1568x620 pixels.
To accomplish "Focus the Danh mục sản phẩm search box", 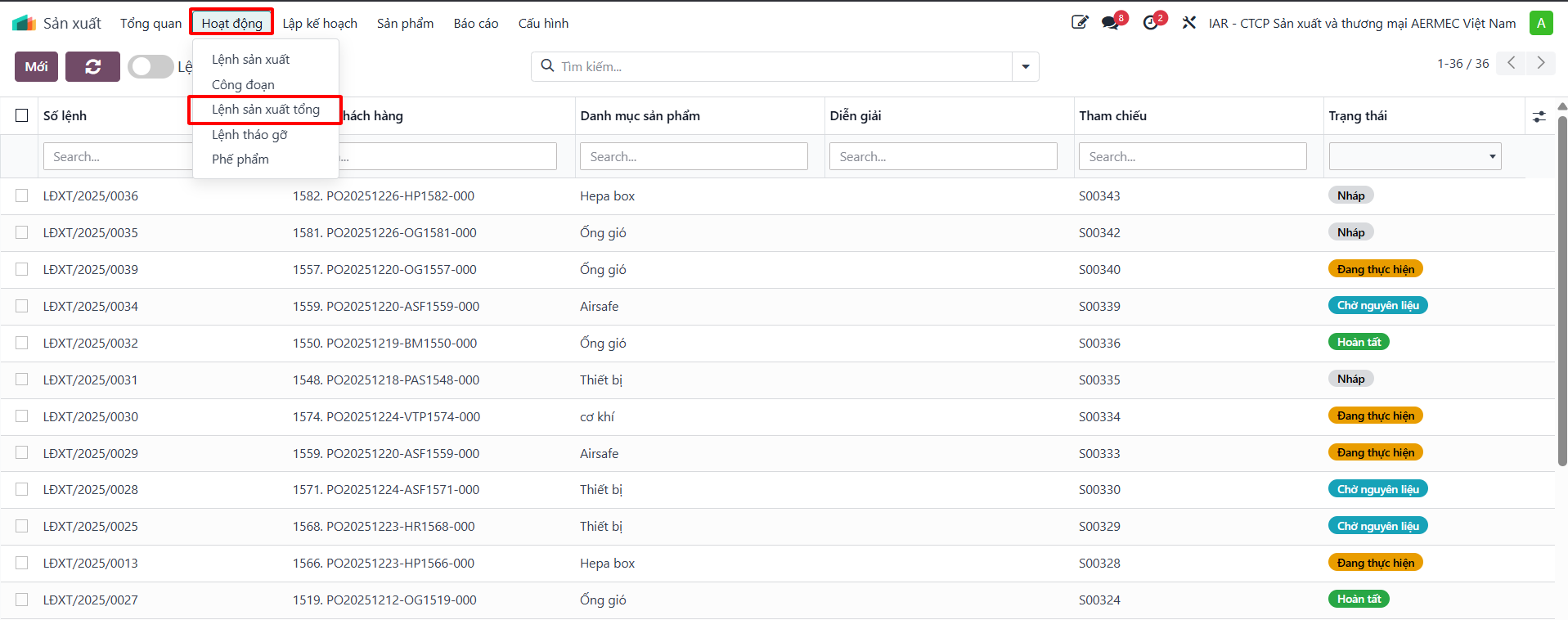I will [x=694, y=156].
